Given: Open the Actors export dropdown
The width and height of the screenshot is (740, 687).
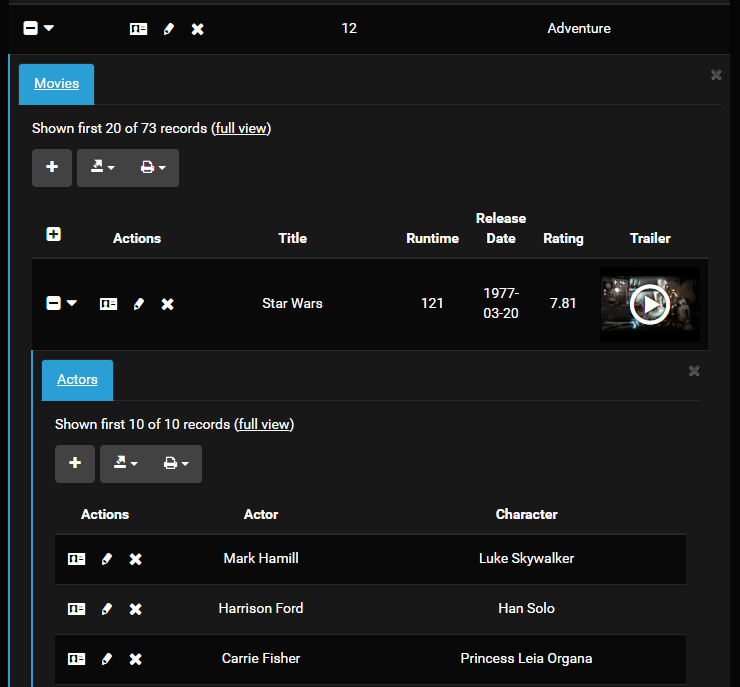Looking at the screenshot, I should [x=126, y=464].
